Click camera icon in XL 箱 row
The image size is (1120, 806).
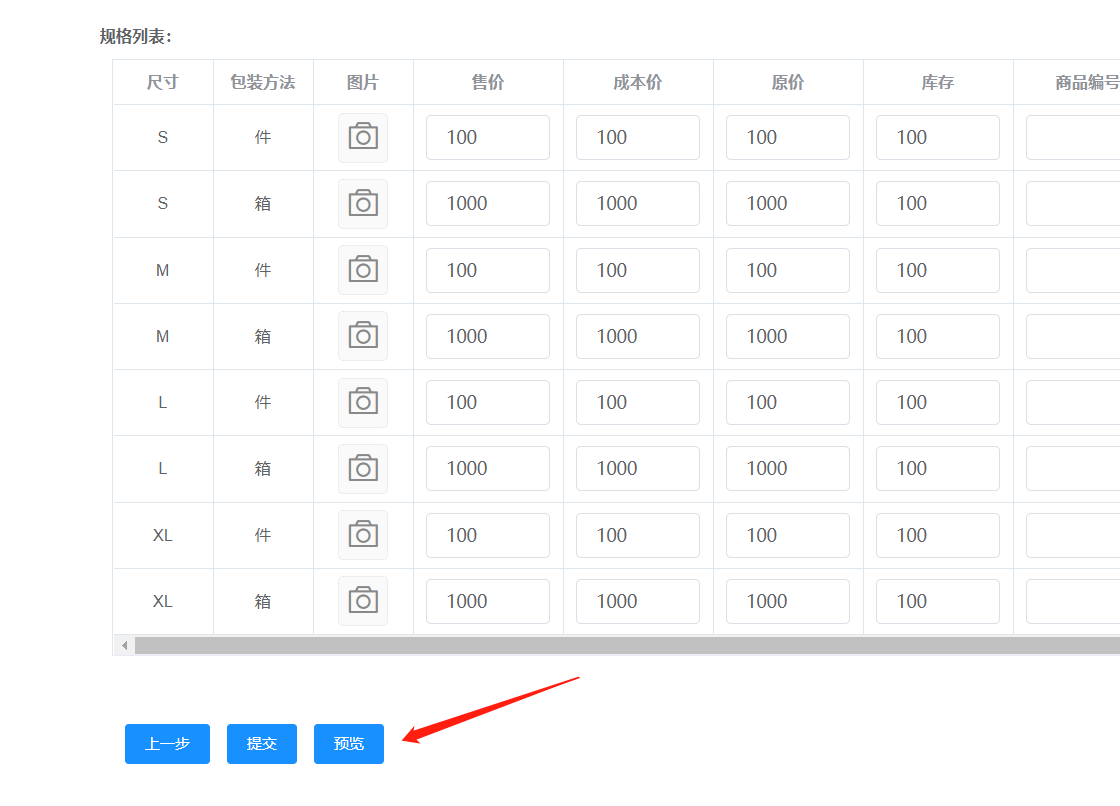(x=363, y=601)
